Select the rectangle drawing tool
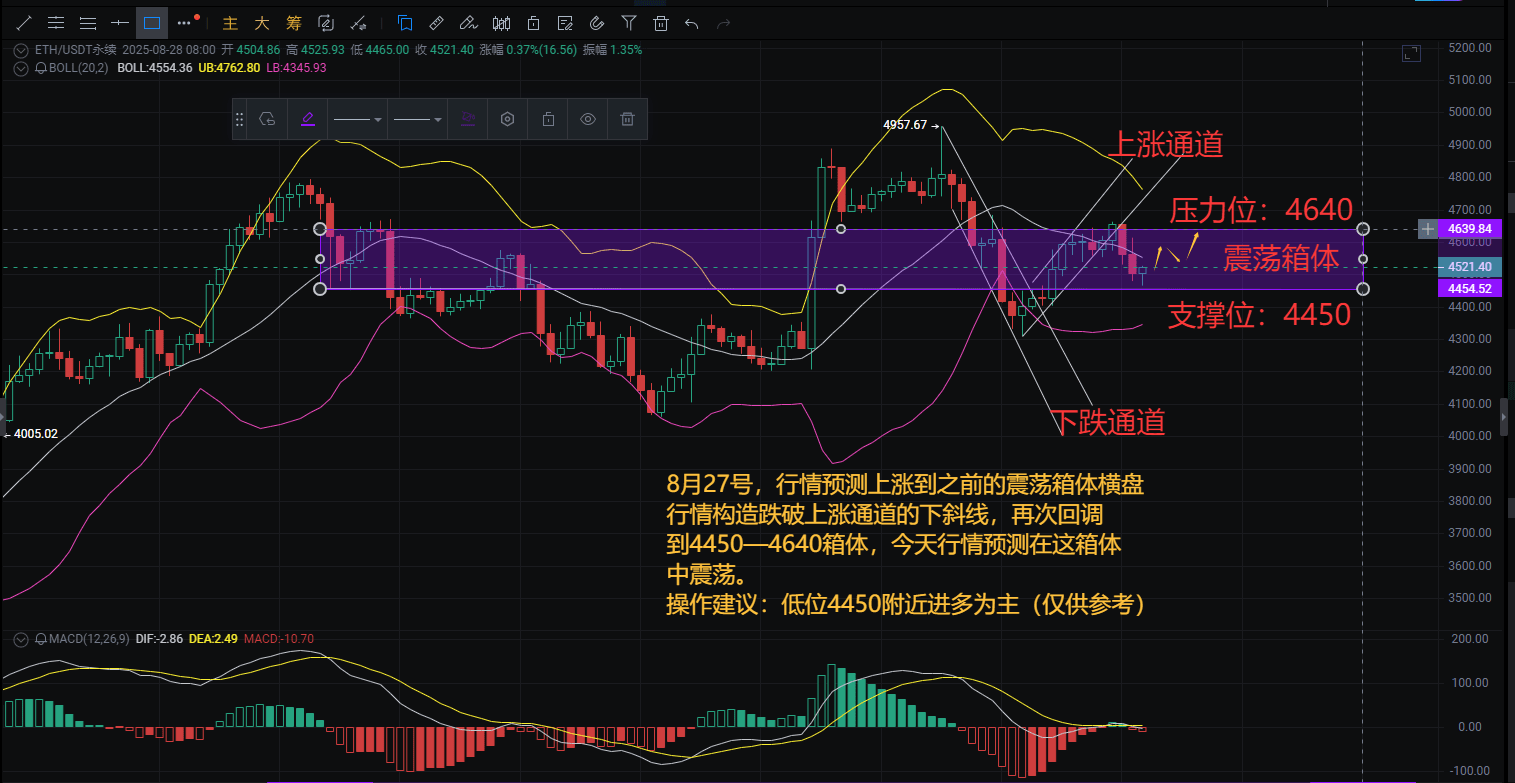The image size is (1515, 783). (x=152, y=22)
